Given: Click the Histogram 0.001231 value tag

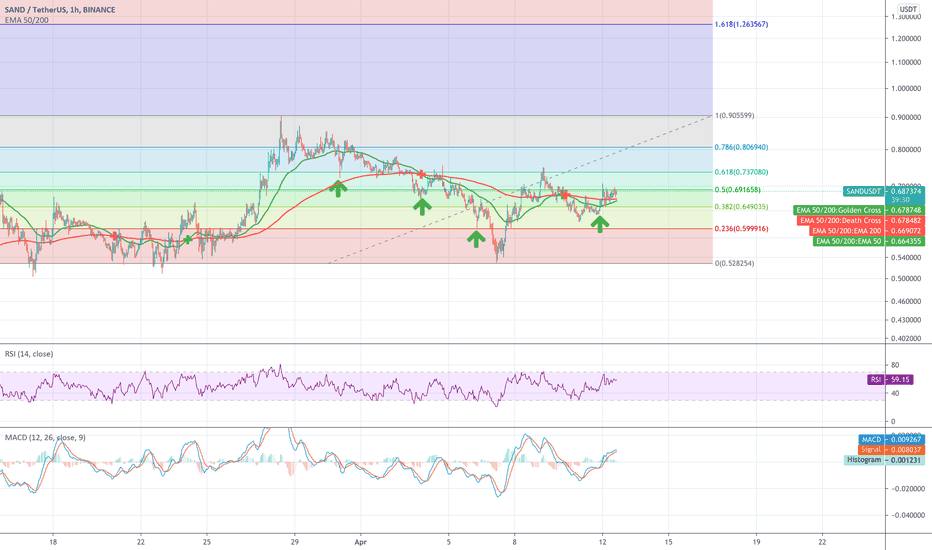Looking at the screenshot, I should (884, 460).
